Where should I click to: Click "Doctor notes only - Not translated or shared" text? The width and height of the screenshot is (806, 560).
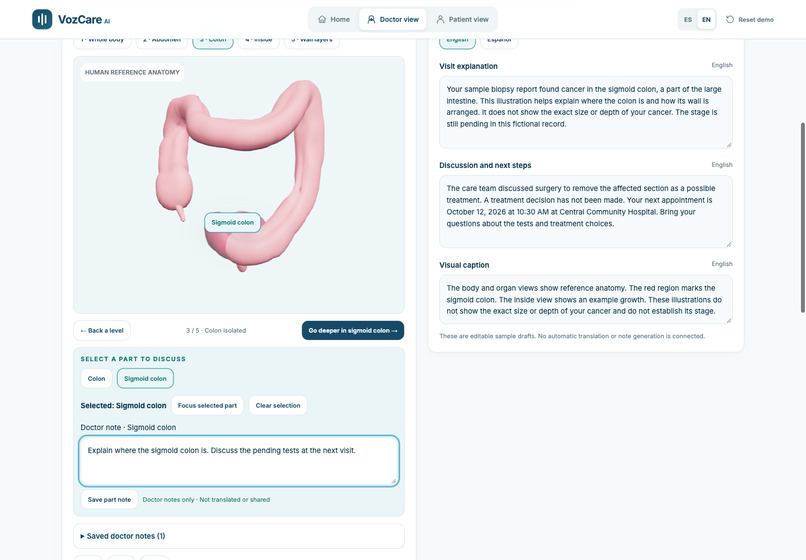click(206, 499)
